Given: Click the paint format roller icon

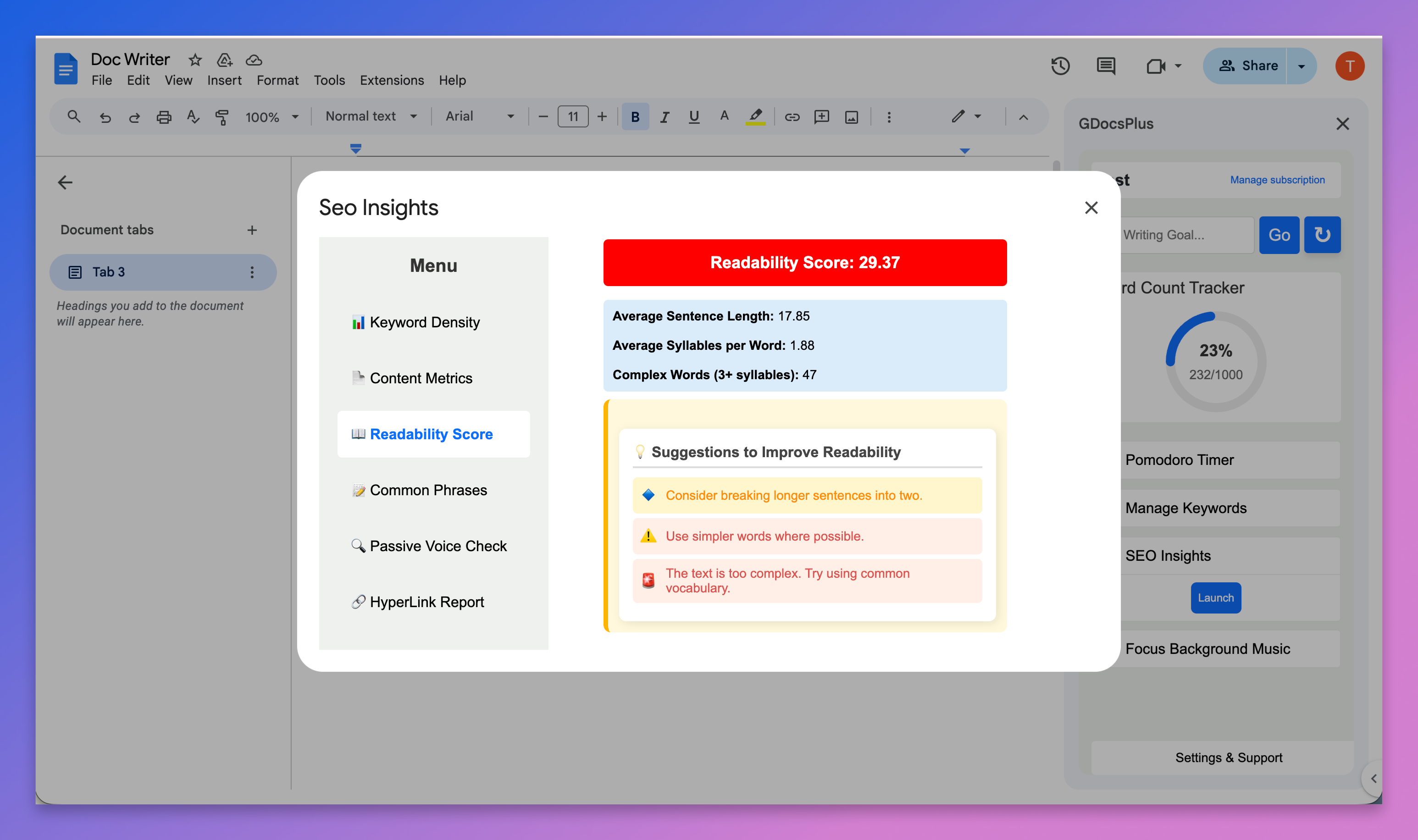Looking at the screenshot, I should pyautogui.click(x=222, y=117).
